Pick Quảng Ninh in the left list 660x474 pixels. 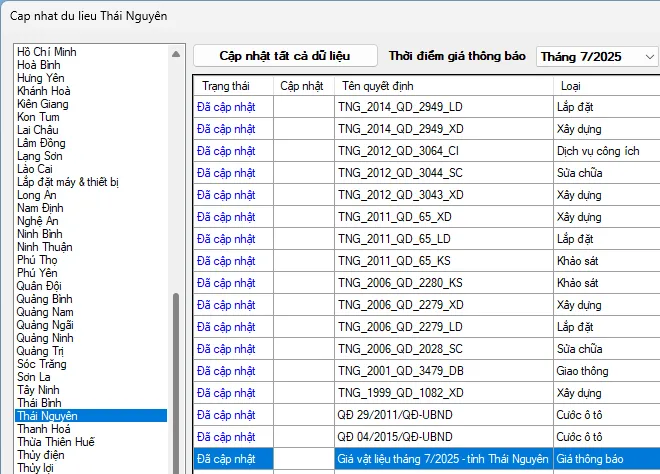tap(45, 338)
